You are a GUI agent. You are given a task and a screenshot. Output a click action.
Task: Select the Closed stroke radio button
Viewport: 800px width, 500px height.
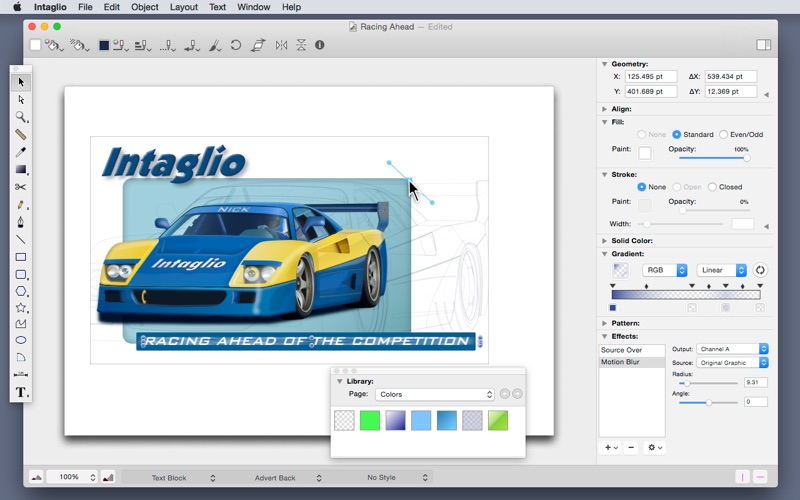click(x=712, y=187)
